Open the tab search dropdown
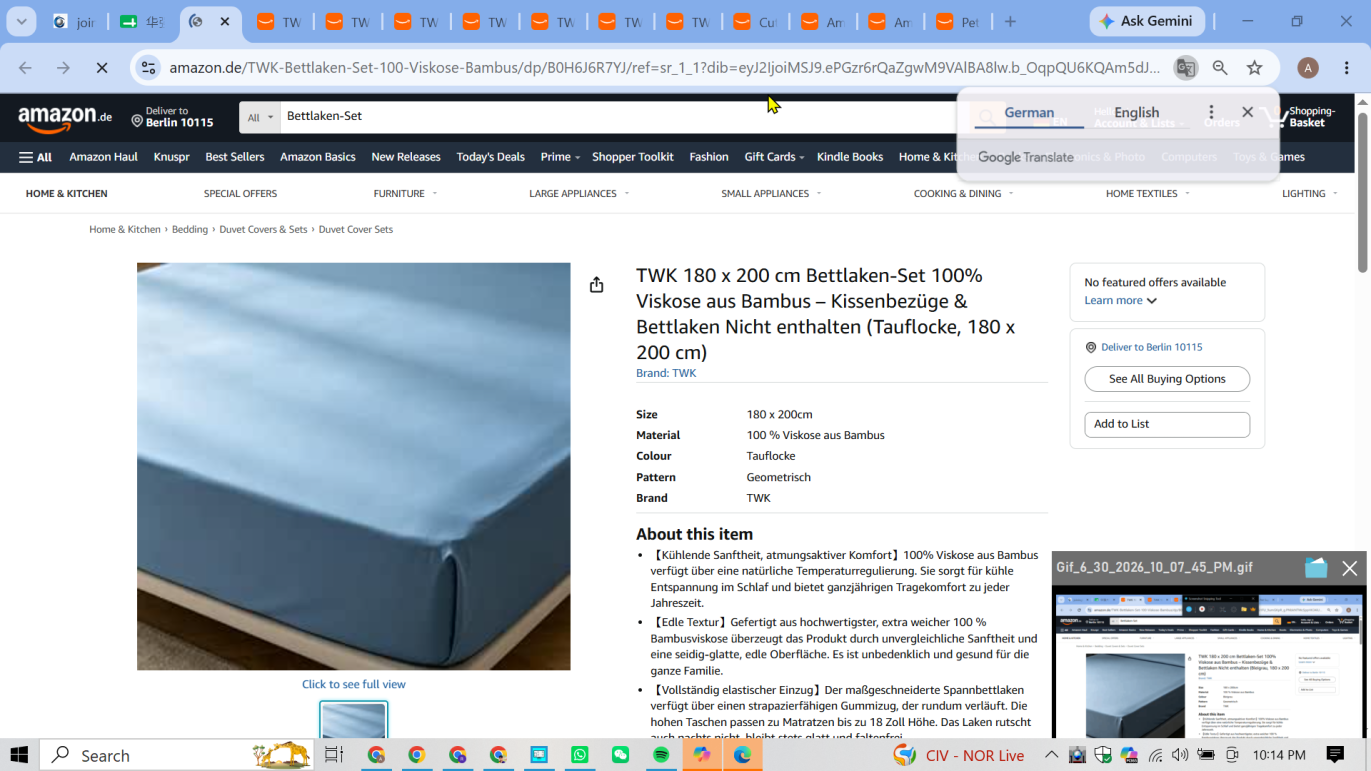The width and height of the screenshot is (1371, 771). pos(21,22)
